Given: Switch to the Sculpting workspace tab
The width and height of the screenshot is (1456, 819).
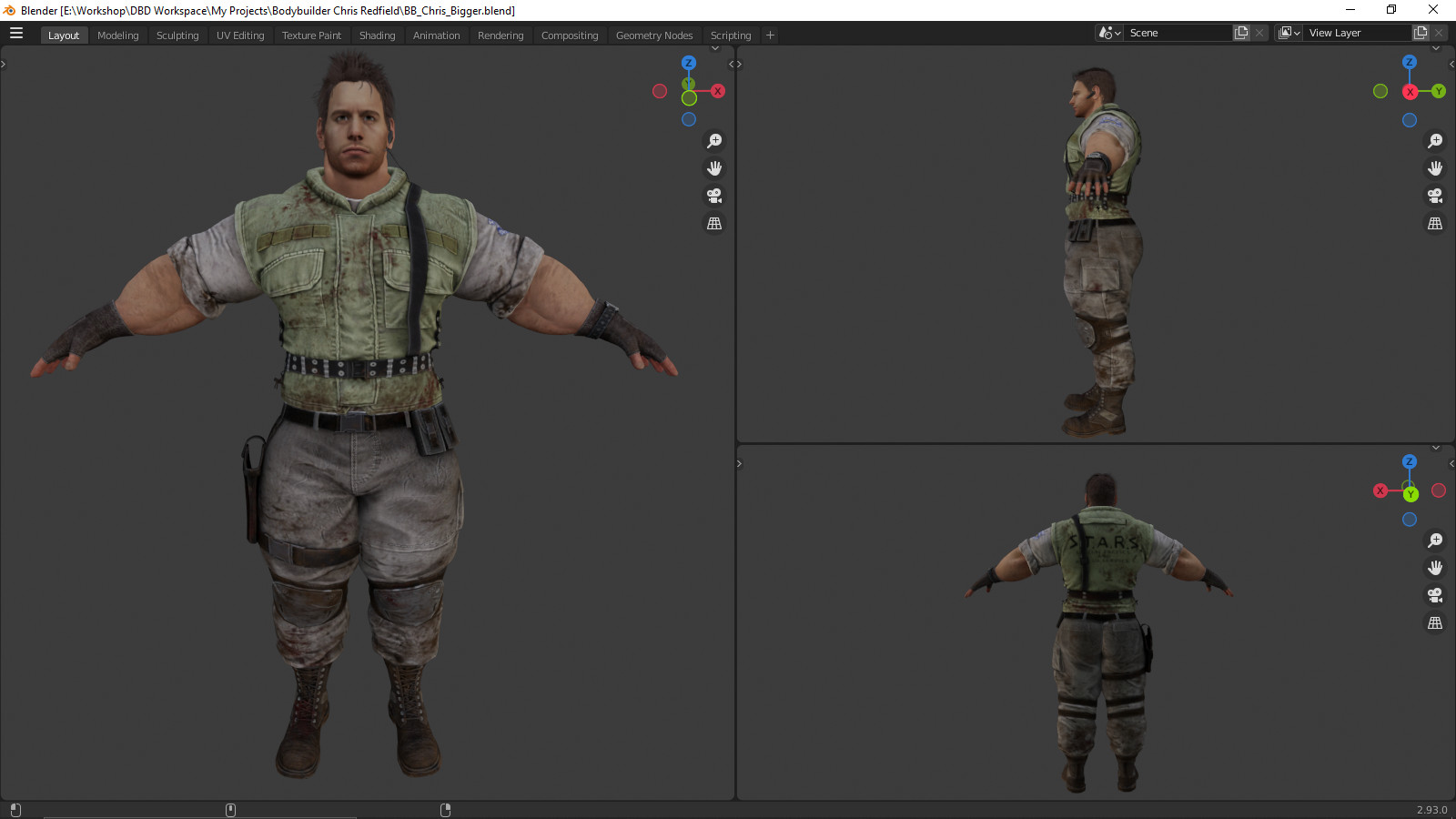Looking at the screenshot, I should tap(177, 35).
